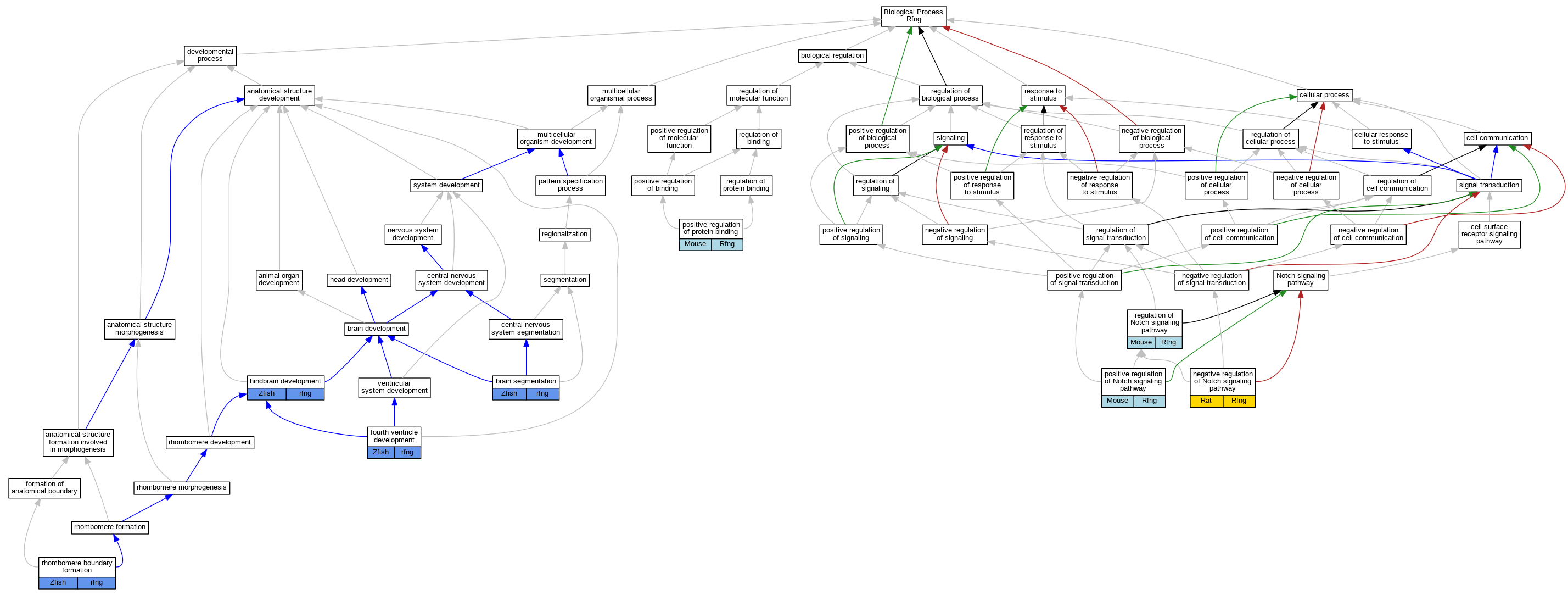Click the animal organ development node
Screen dimensions: 1568x595
[x=279, y=280]
